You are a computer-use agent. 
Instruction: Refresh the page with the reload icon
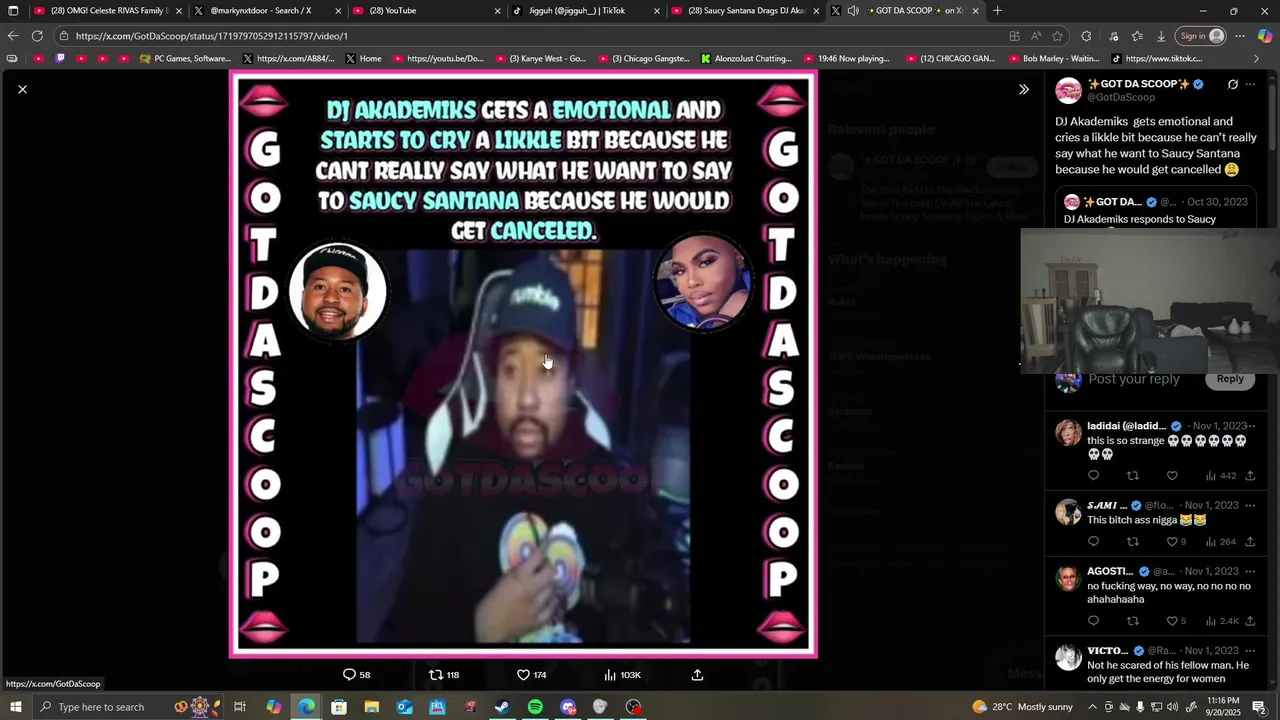coord(37,36)
